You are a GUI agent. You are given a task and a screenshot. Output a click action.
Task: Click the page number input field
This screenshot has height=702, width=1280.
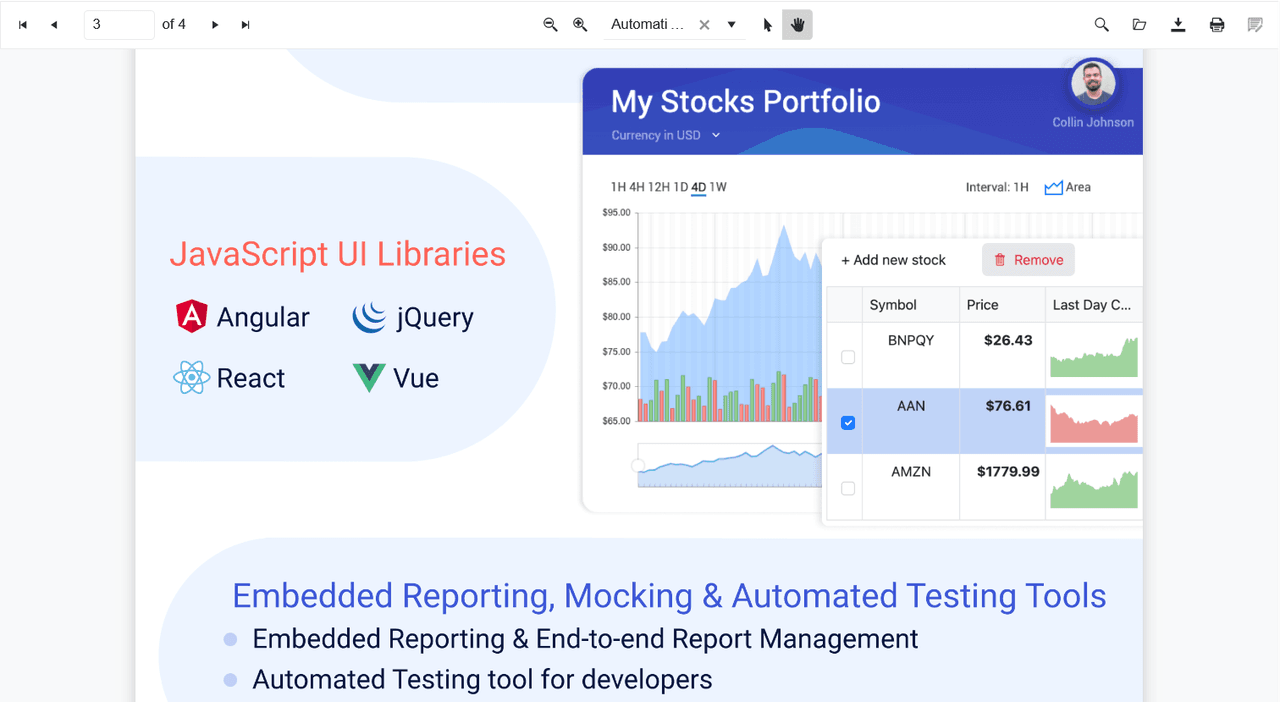(119, 25)
